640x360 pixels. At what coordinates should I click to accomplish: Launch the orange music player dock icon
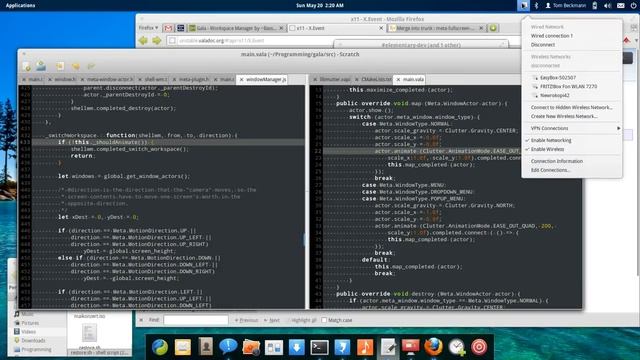365,347
